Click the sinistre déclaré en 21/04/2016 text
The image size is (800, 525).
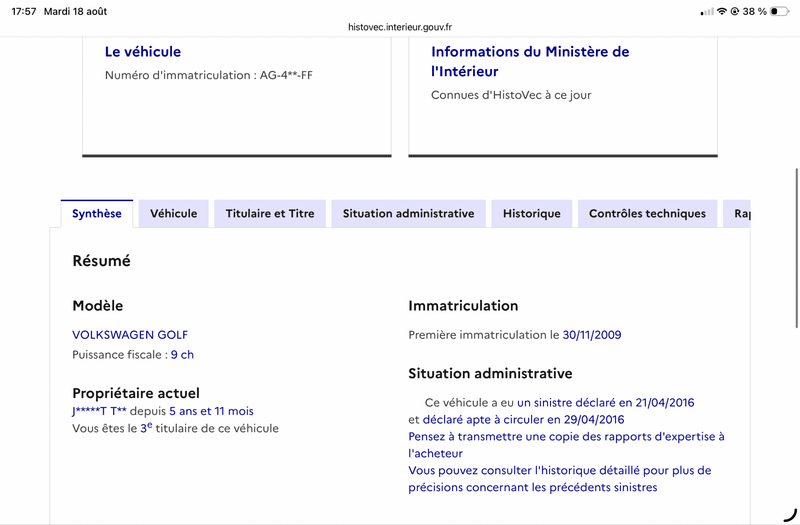pos(606,403)
